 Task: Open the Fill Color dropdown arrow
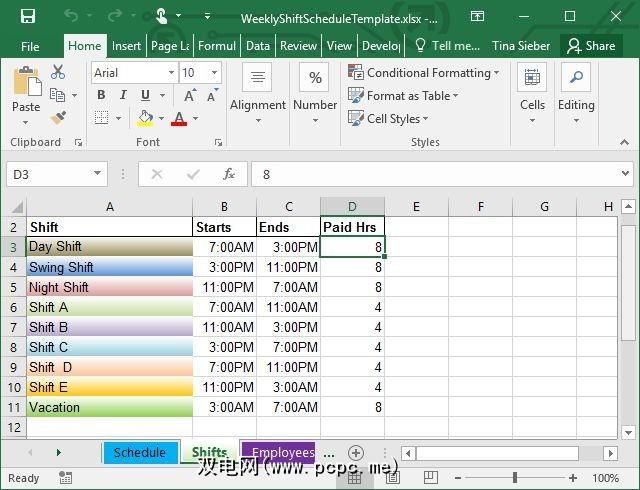[161, 118]
